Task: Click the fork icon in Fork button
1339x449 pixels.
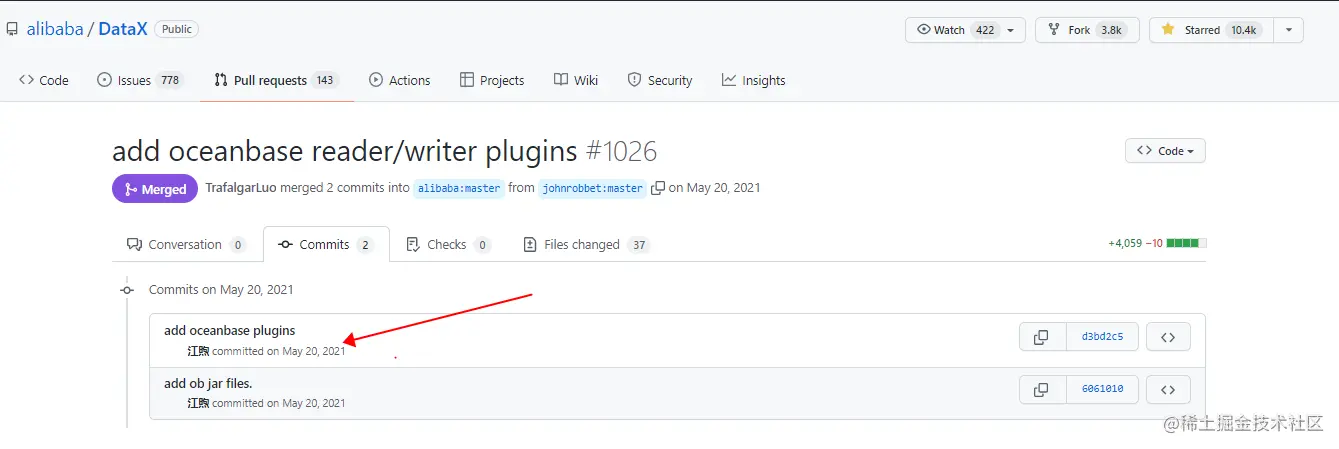Action: tap(1054, 30)
